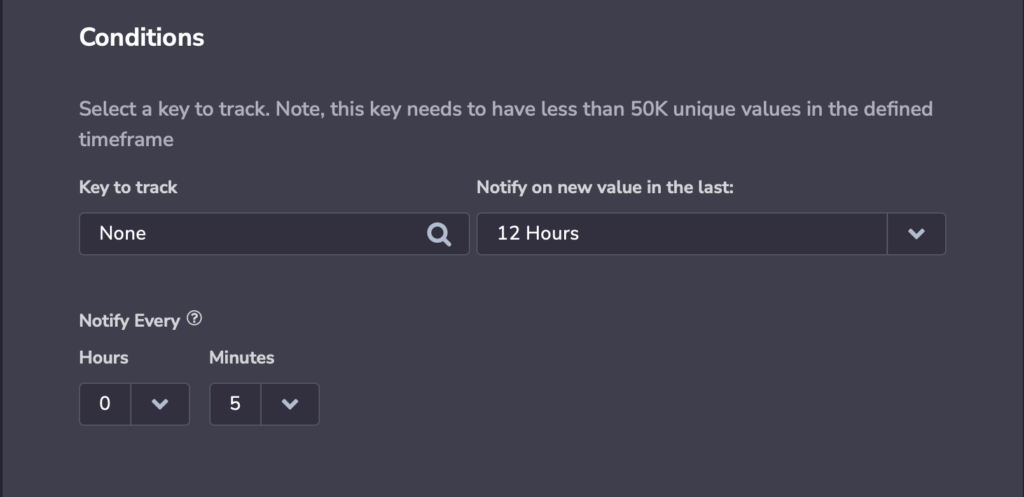Select the word 'None' in the key field
Viewport: 1024px width, 497px height.
click(122, 234)
